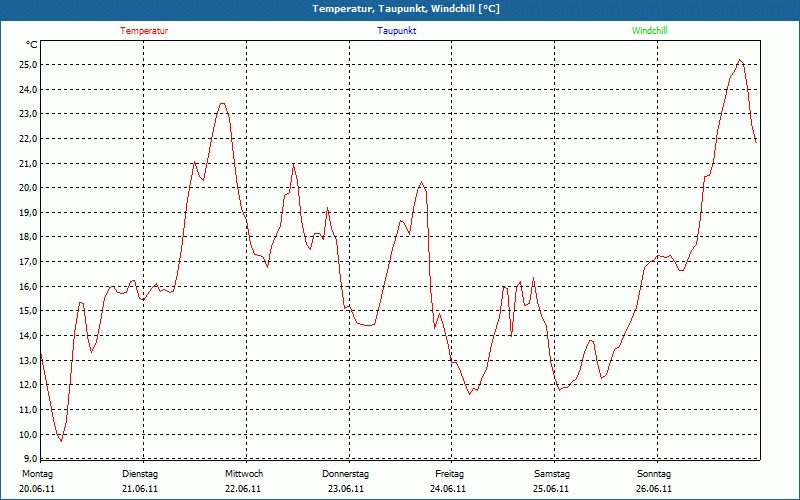Click the 15,0 y-axis value
The image size is (800, 500).
tap(29, 311)
